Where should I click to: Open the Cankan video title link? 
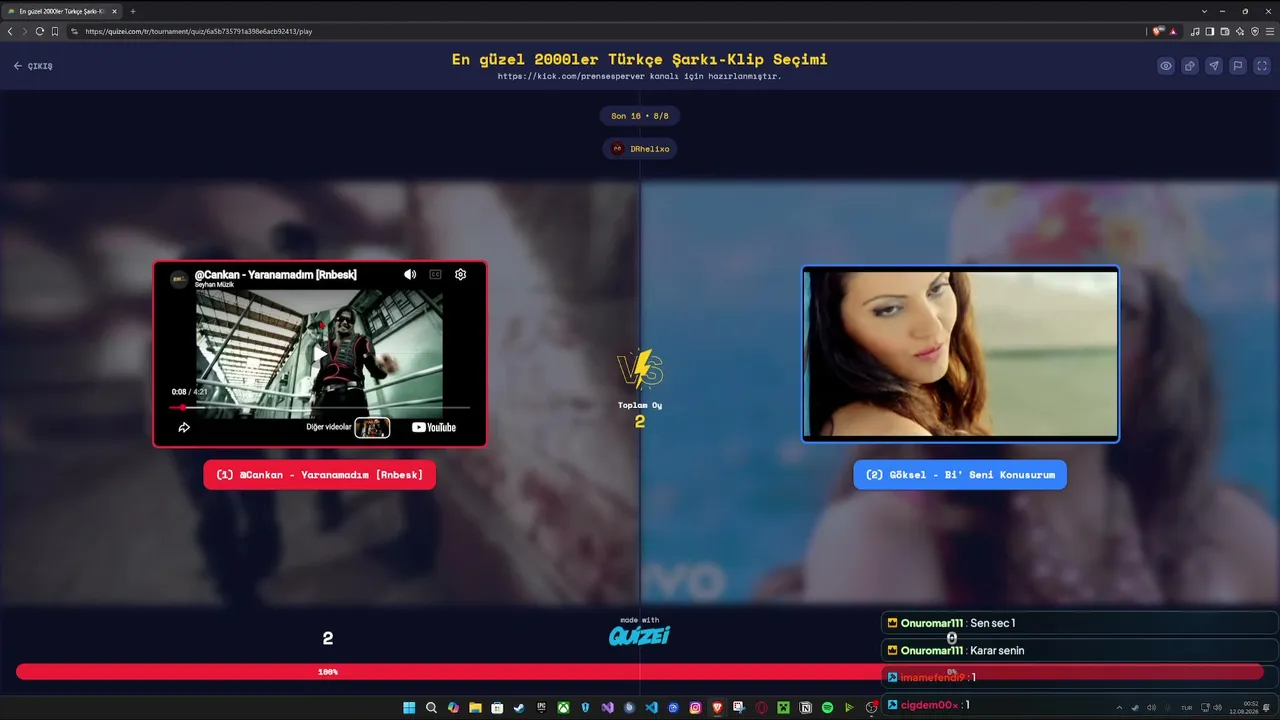pyautogui.click(x=276, y=274)
